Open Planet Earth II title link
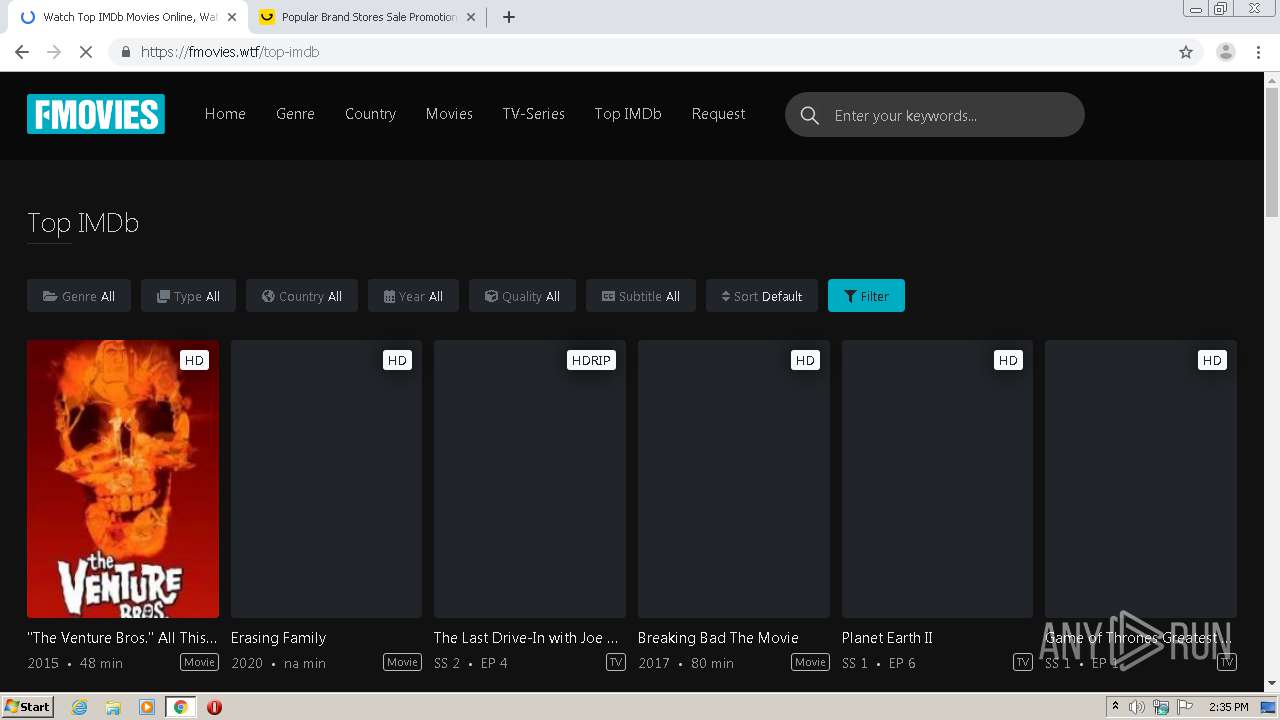1280x720 pixels. [x=887, y=637]
